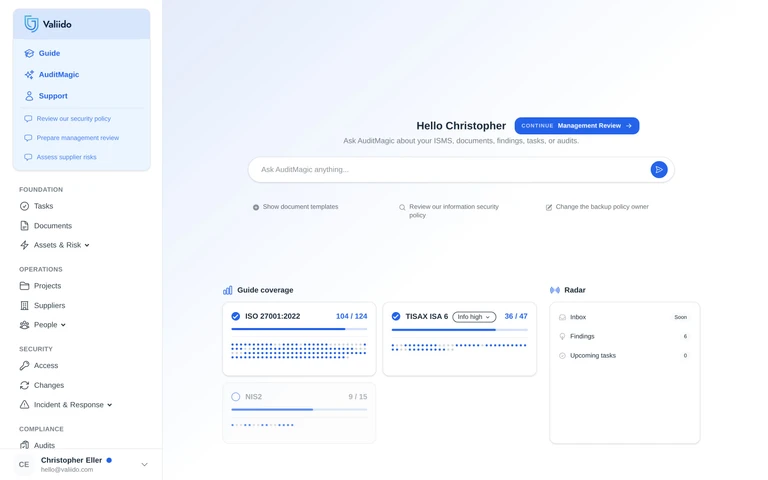Click the 9 / 15 NIS2 count
Viewport: 768px width, 480px height.
pyautogui.click(x=358, y=397)
